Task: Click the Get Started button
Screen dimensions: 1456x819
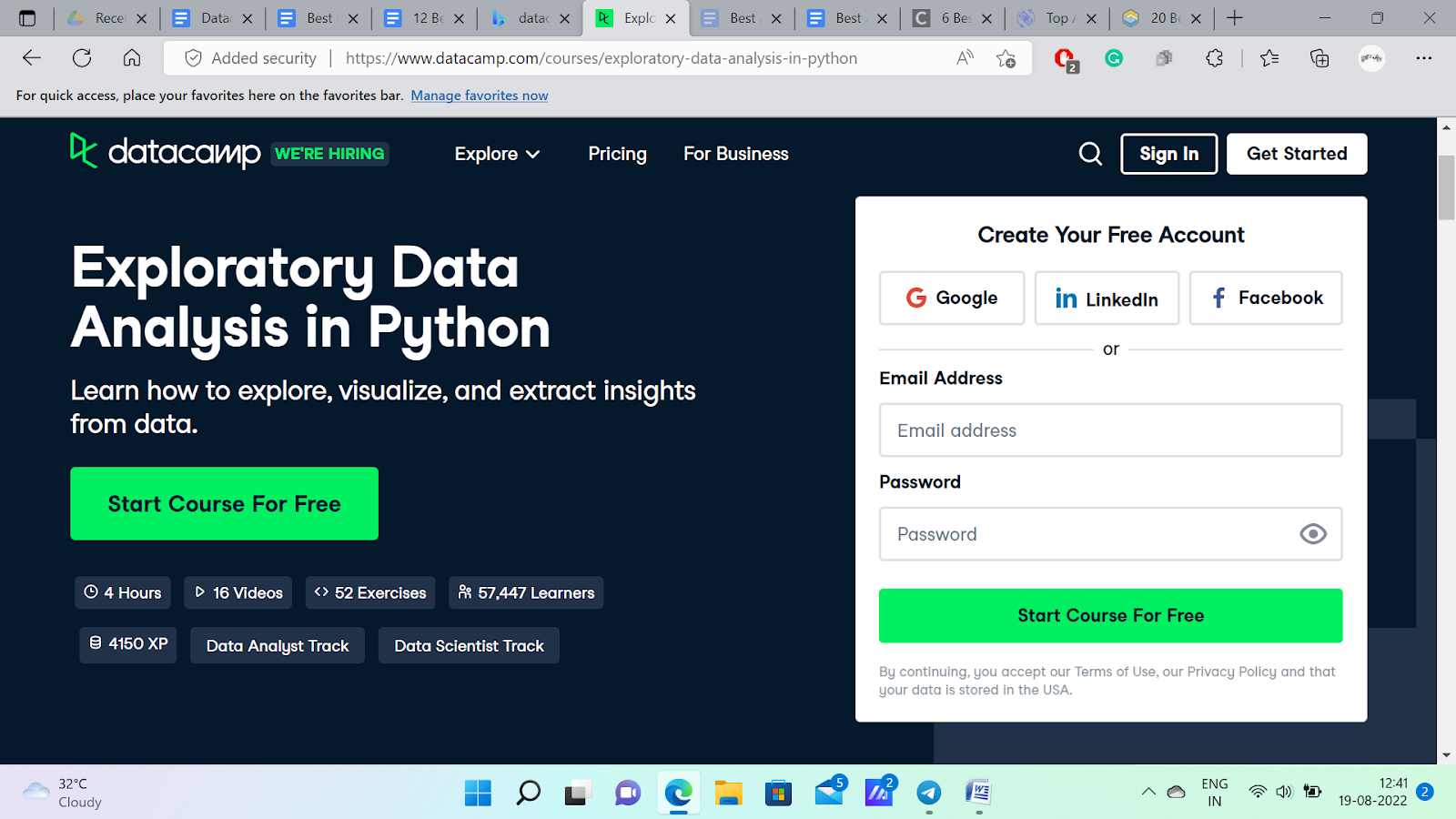Action: pyautogui.click(x=1297, y=154)
